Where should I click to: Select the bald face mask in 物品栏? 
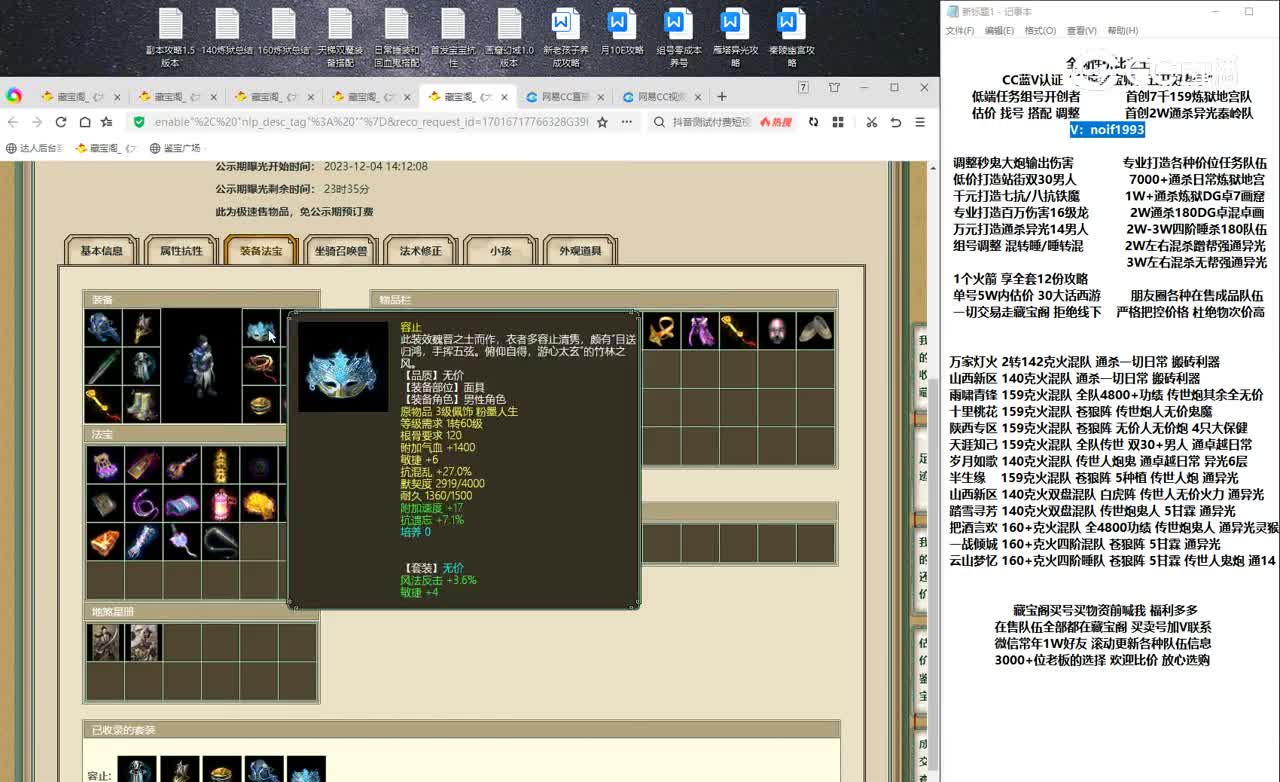point(777,331)
